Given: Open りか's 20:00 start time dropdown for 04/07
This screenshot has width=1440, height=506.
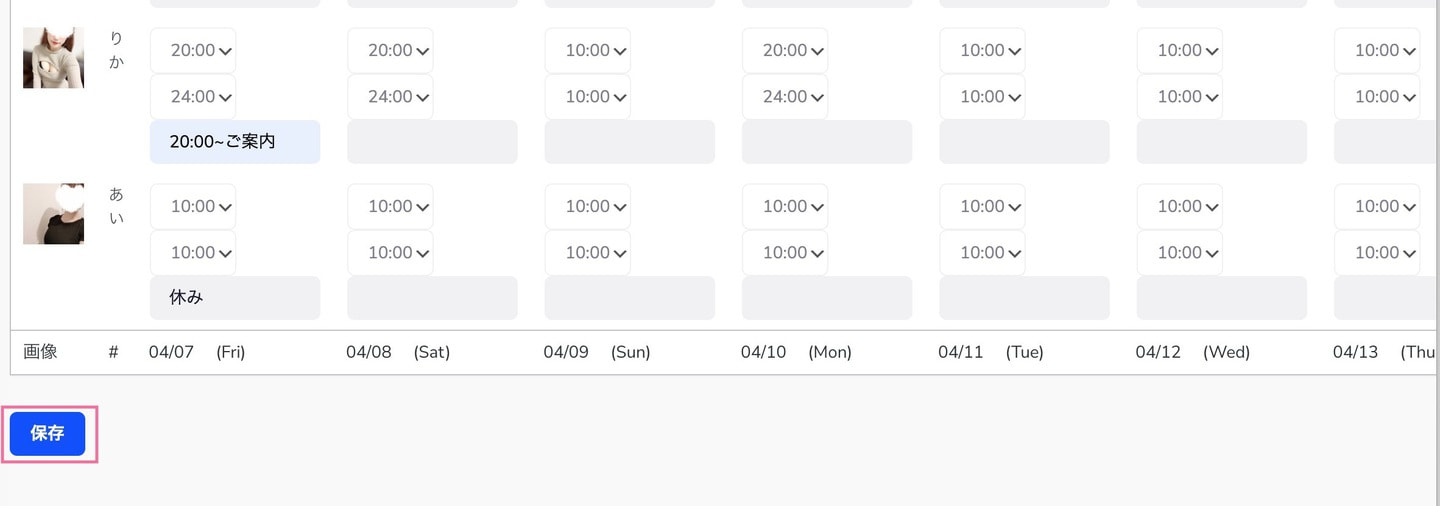Looking at the screenshot, I should (x=193, y=51).
